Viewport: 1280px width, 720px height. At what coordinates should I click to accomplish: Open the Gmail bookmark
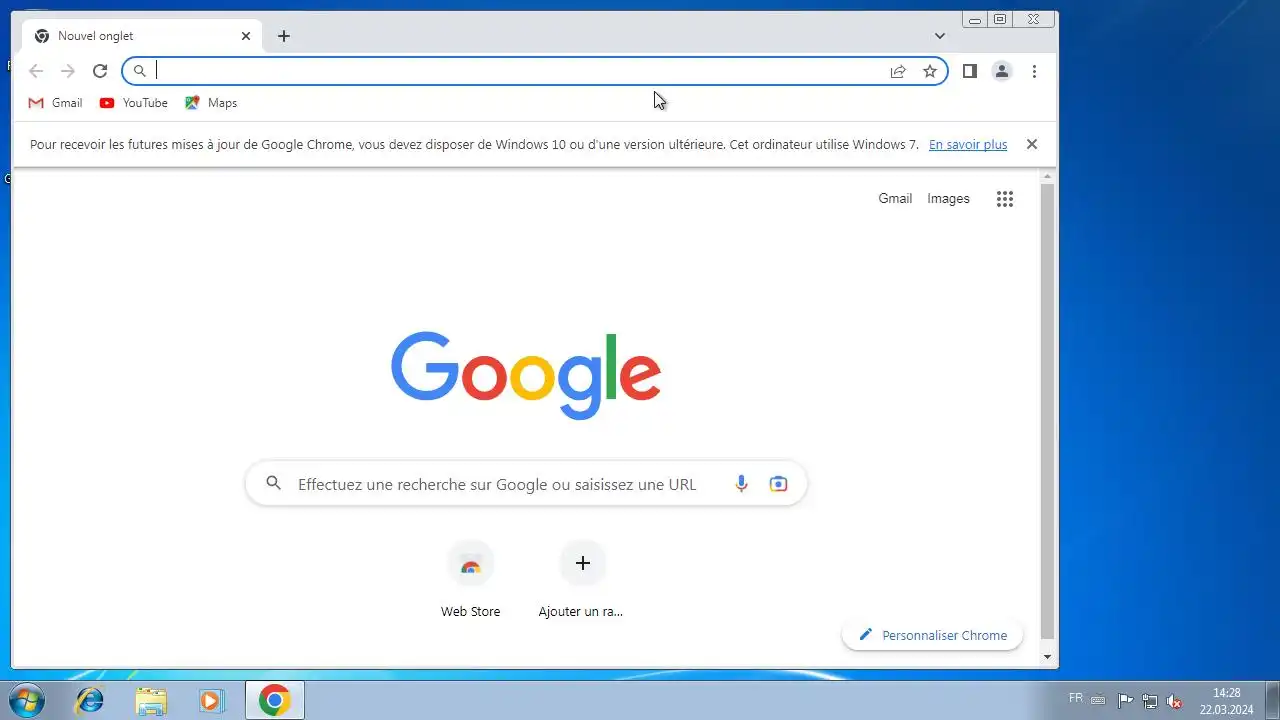(x=56, y=103)
